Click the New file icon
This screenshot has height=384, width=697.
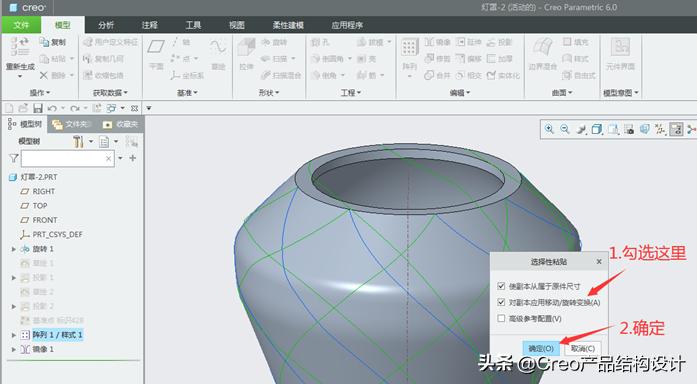pyautogui.click(x=9, y=108)
